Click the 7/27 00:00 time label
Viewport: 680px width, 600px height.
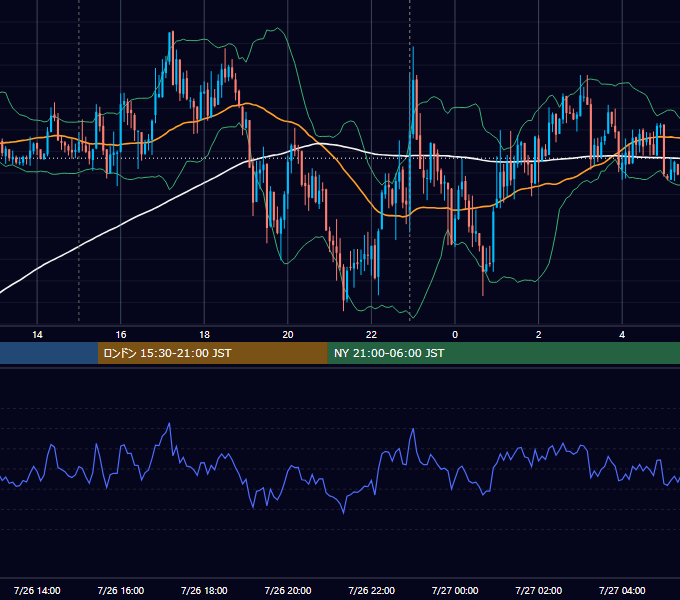(x=455, y=590)
